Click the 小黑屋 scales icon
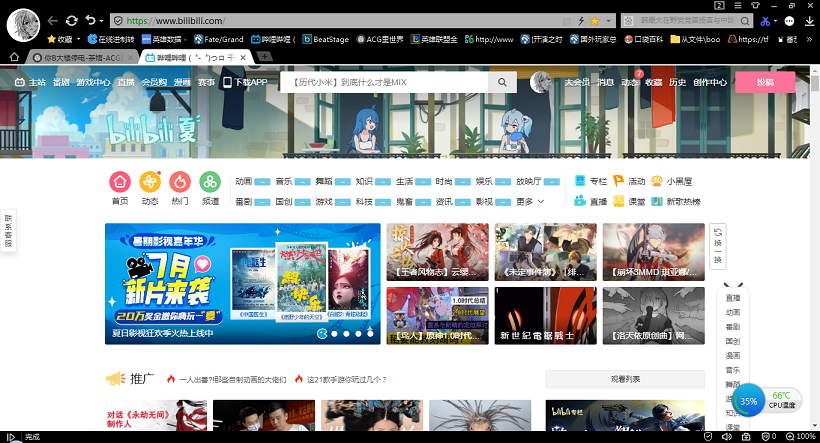Screen dimensions: 820x443 coord(657,181)
